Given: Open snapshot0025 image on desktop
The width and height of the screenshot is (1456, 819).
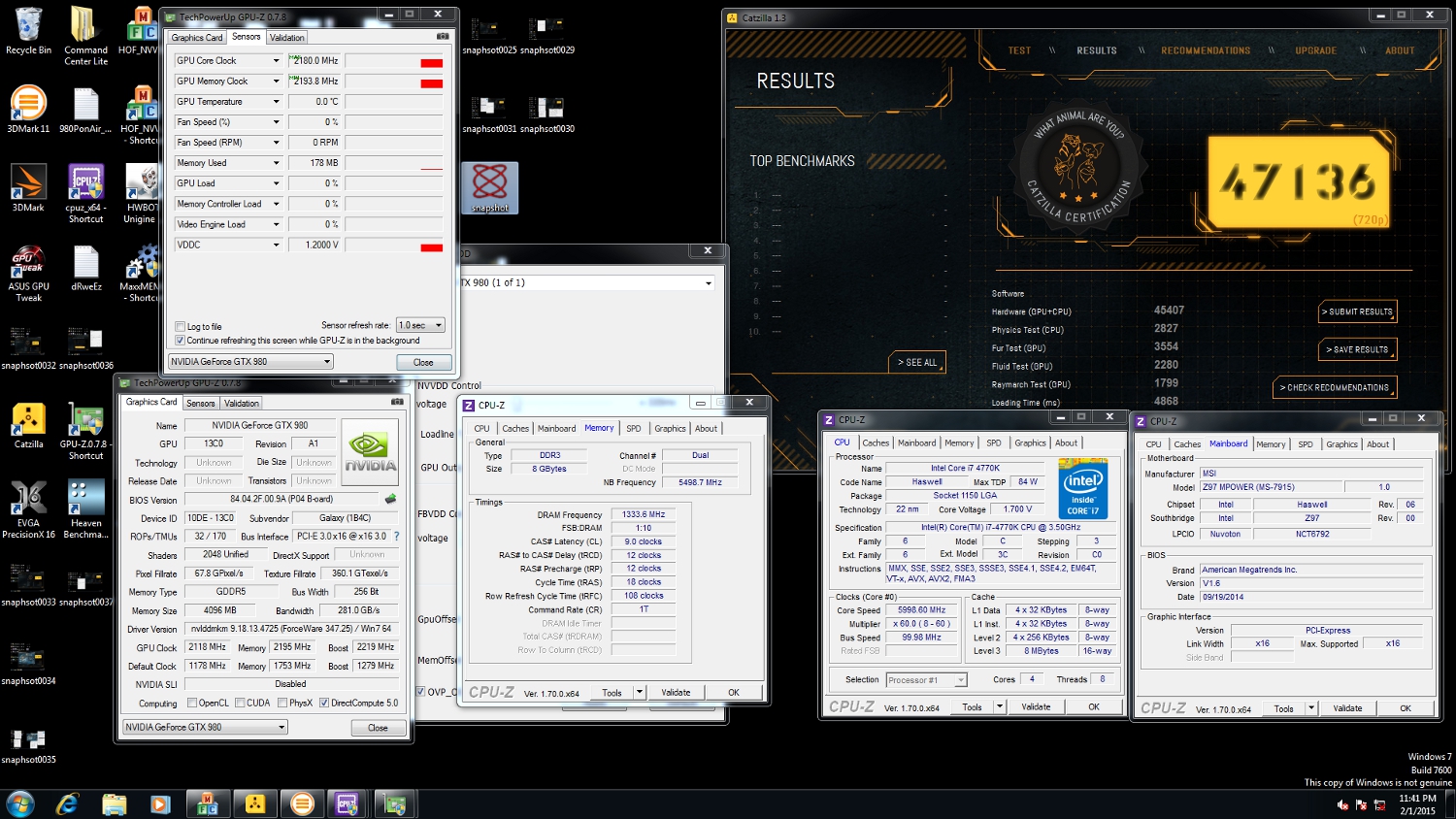Looking at the screenshot, I should click(489, 35).
